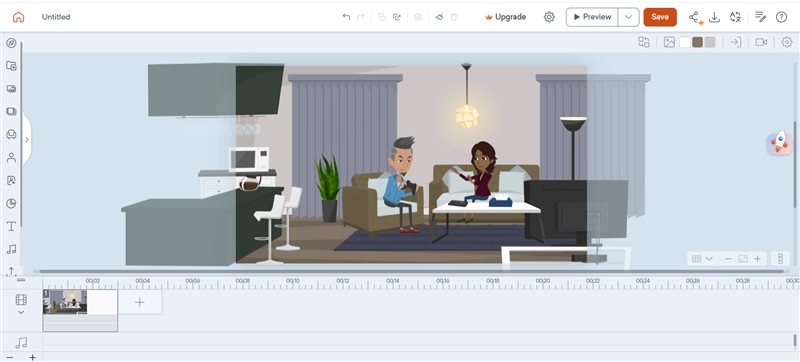
Task: Pick the white color swatch
Action: (x=685, y=42)
